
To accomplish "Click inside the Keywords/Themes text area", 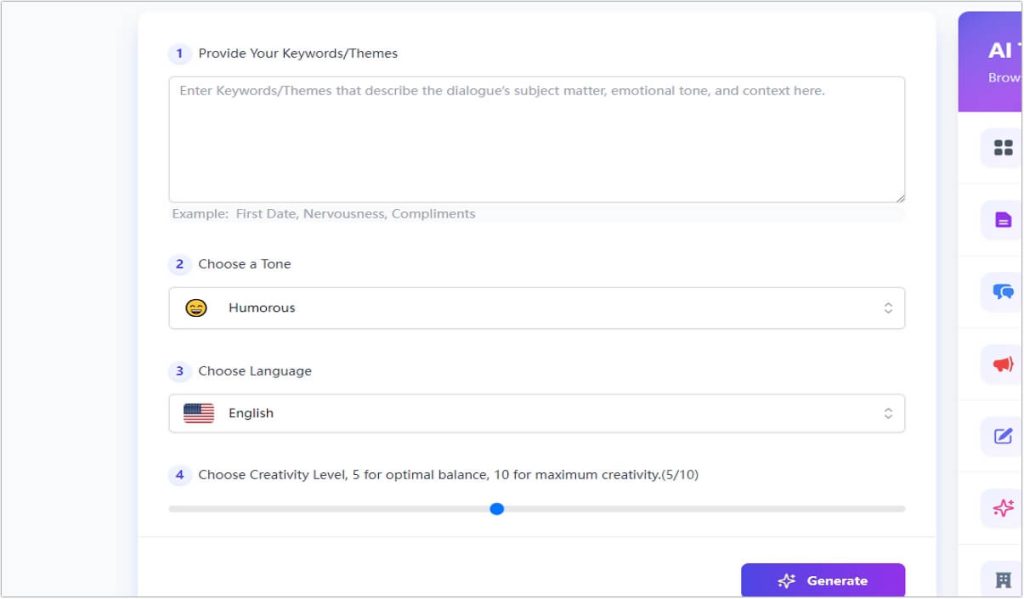I will pos(536,138).
